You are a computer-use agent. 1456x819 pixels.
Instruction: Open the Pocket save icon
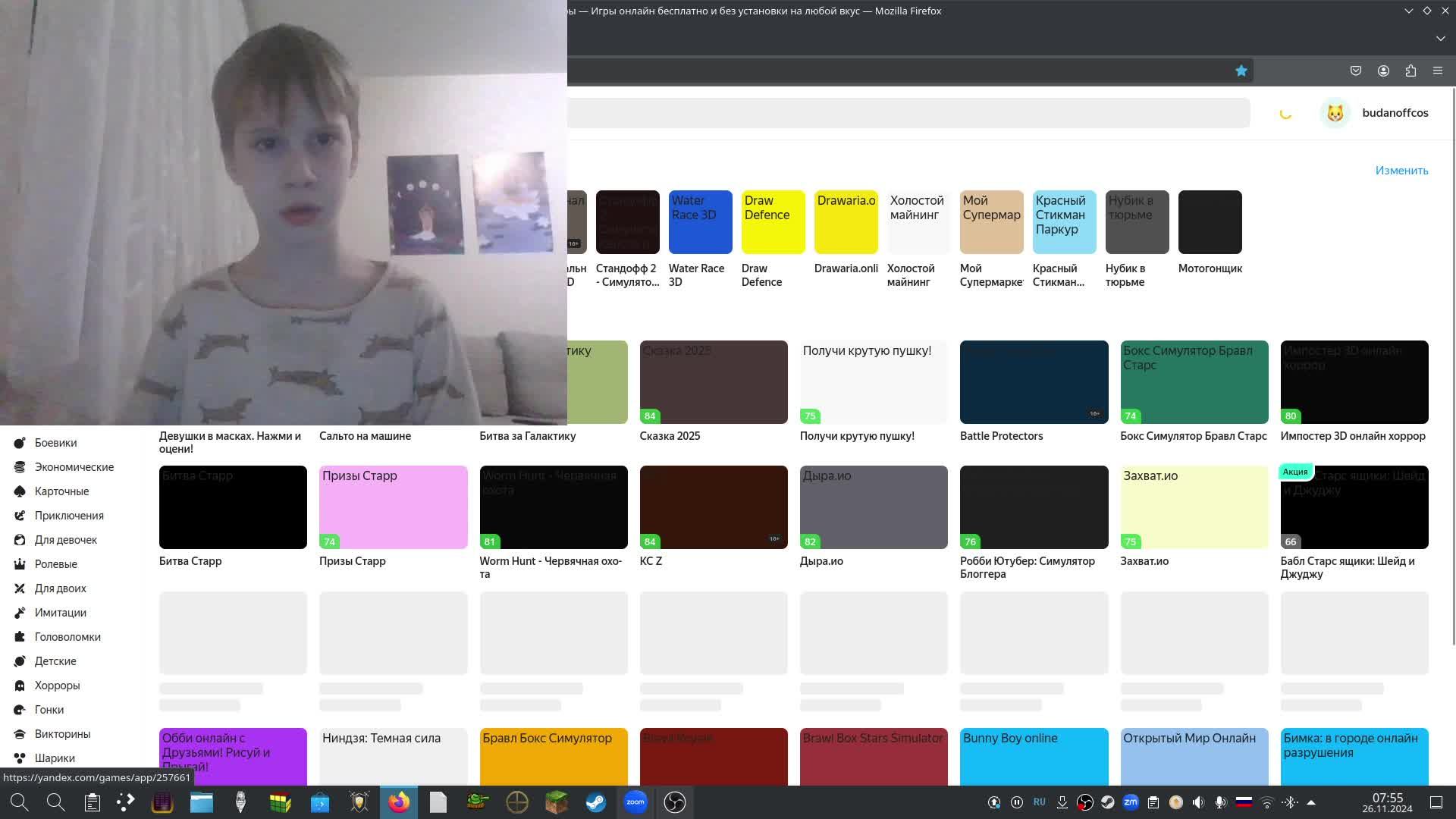1356,71
